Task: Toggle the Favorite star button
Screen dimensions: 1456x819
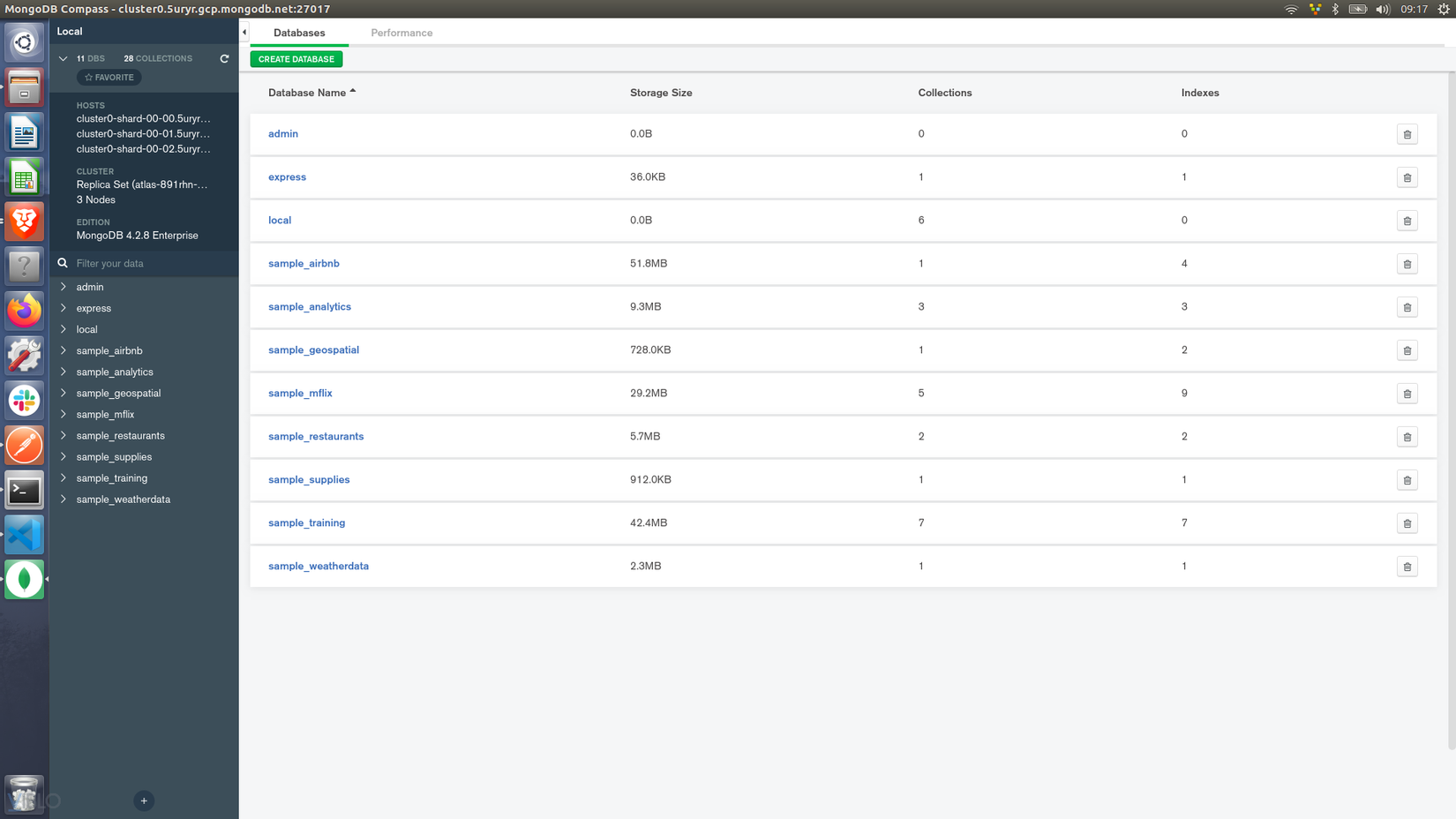Action: [109, 78]
